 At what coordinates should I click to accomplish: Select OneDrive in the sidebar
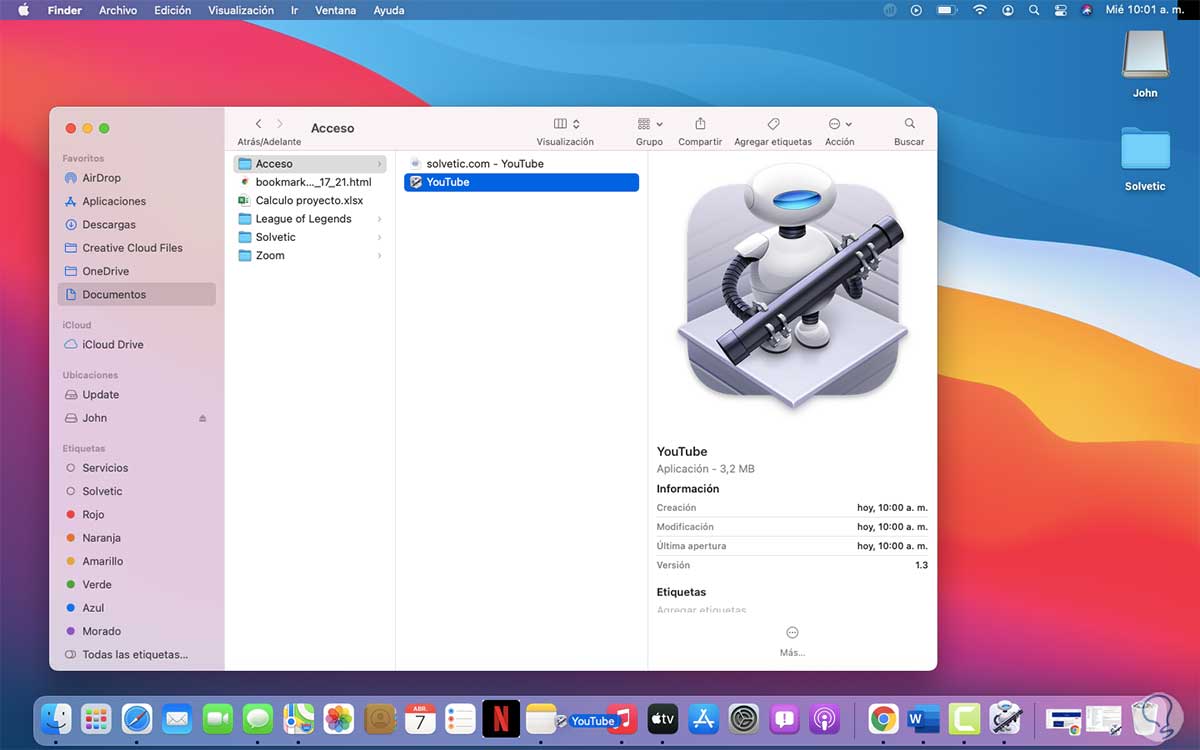click(136, 271)
